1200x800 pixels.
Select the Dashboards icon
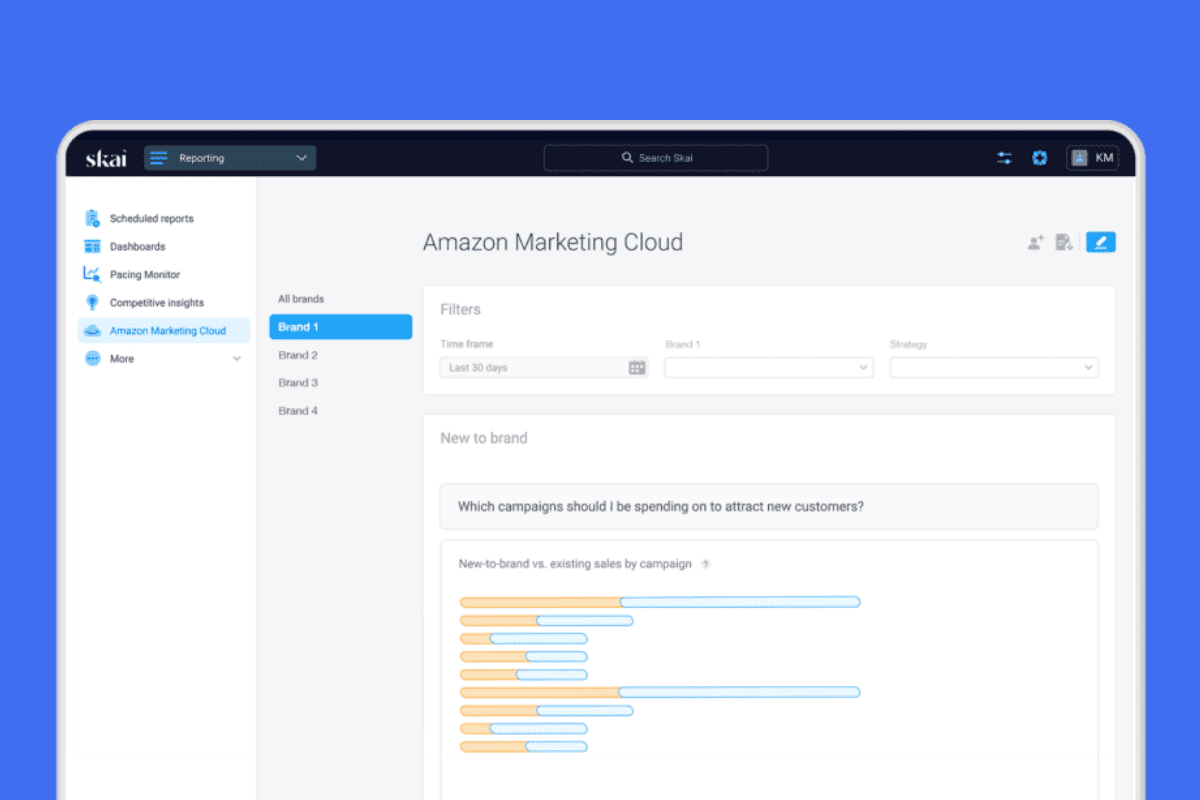[92, 246]
